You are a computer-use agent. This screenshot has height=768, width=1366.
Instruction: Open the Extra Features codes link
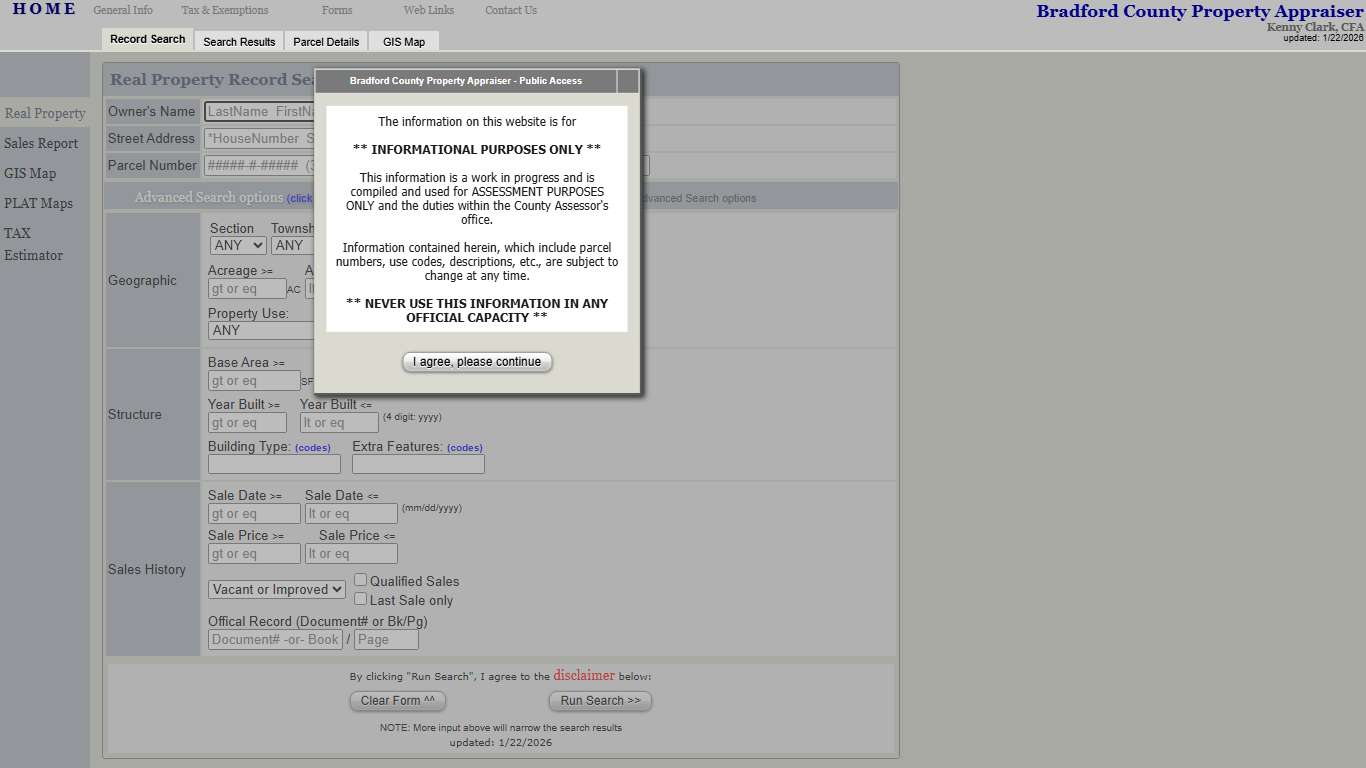coord(464,448)
